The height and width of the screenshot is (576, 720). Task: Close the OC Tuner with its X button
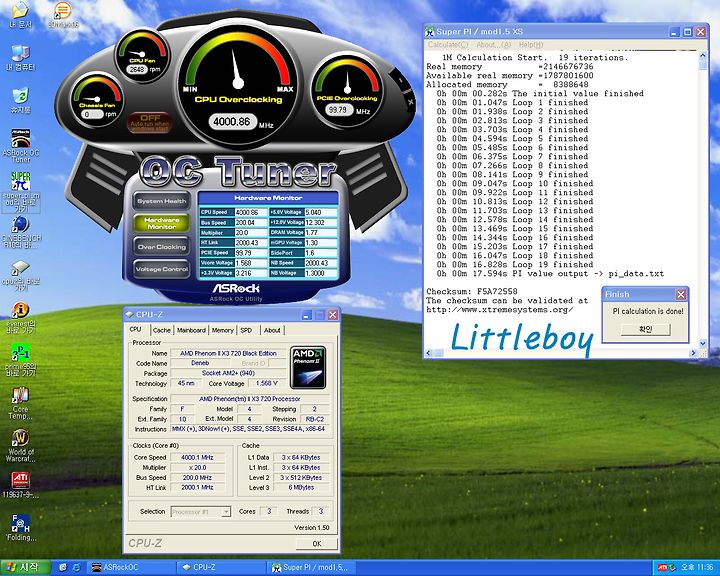click(x=411, y=102)
